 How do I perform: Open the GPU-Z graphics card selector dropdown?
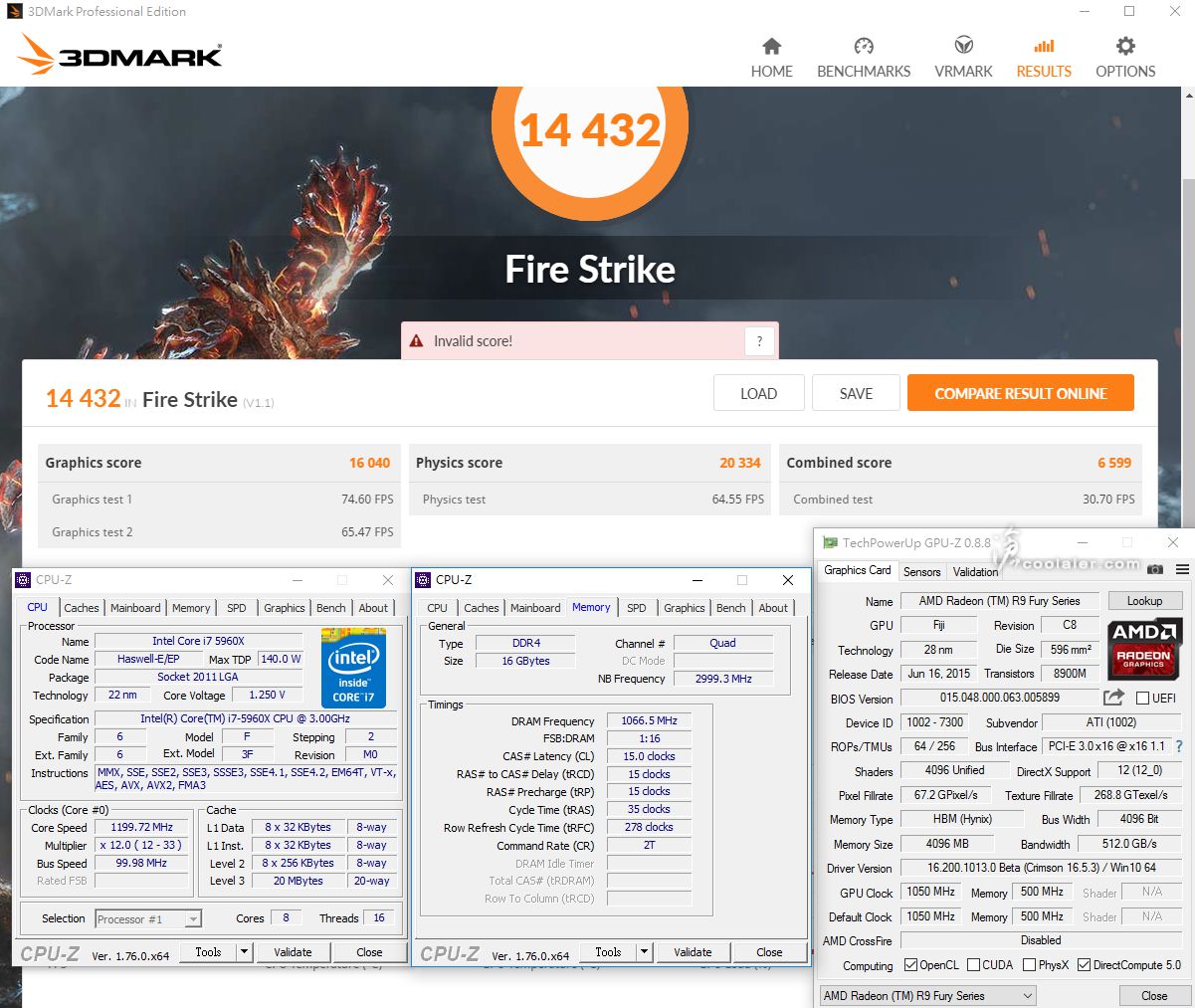(x=927, y=995)
